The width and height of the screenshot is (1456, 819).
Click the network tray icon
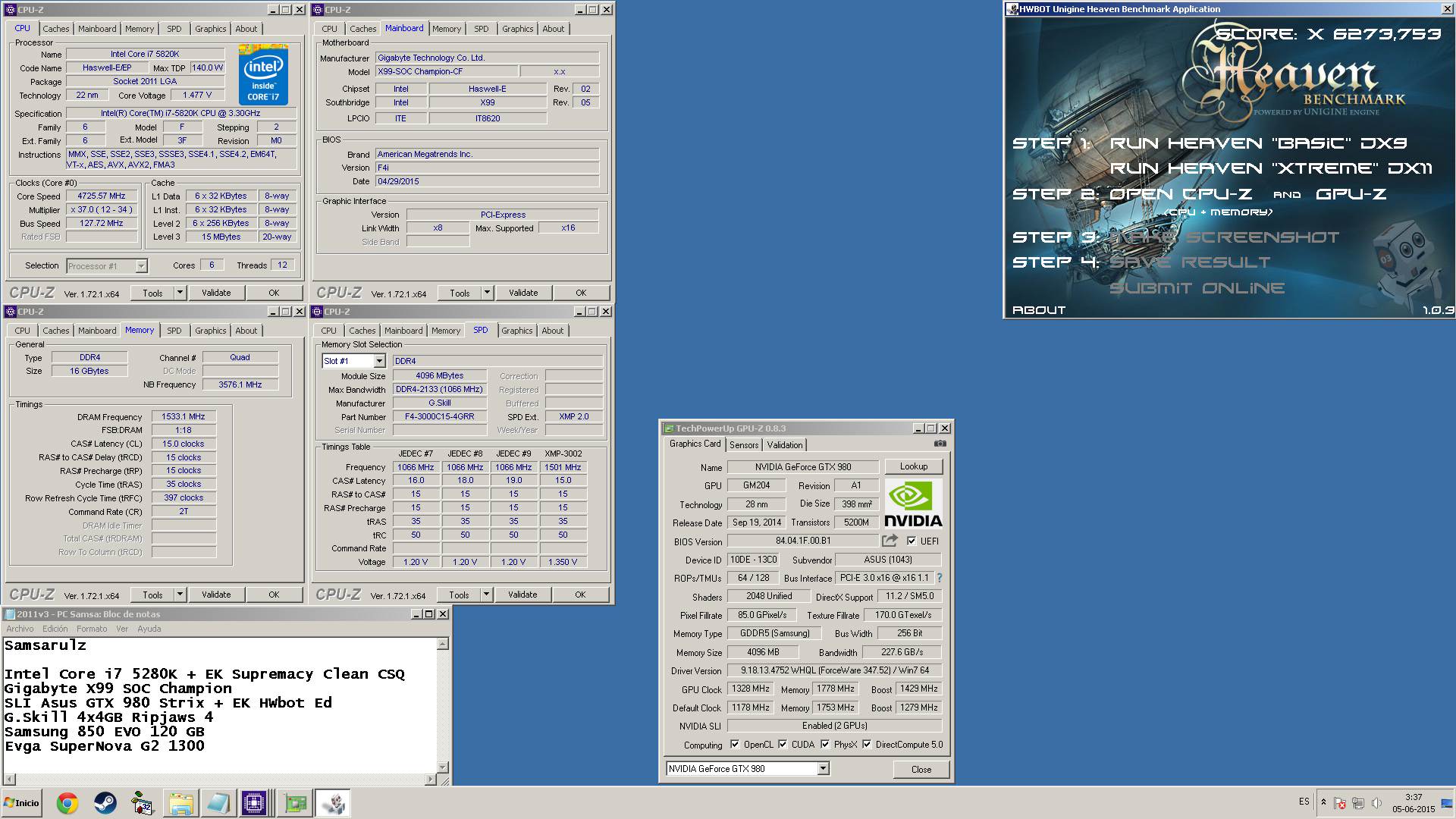point(1358,803)
